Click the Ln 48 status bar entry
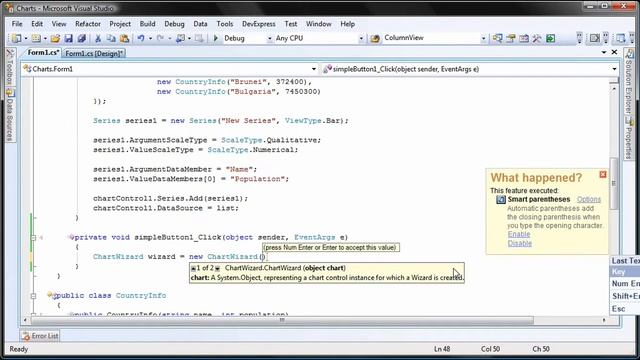 pos(442,349)
